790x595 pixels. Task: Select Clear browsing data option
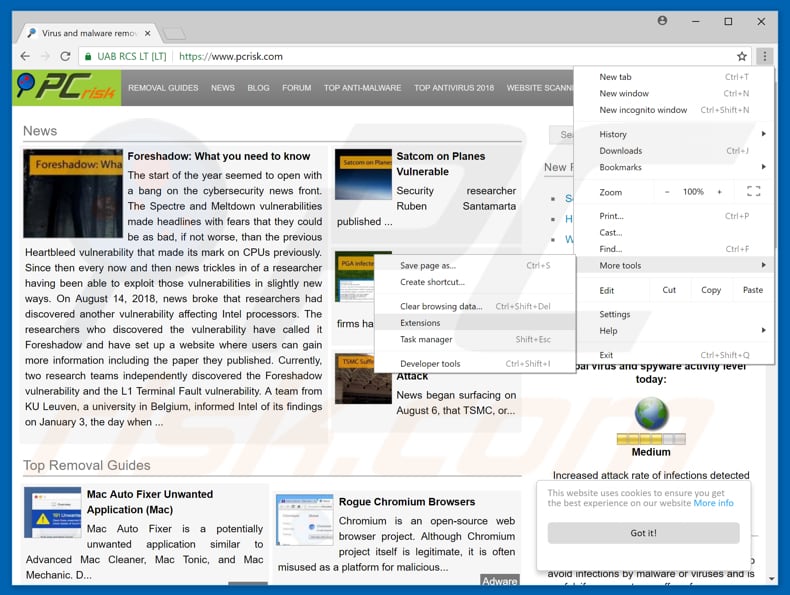(x=441, y=306)
